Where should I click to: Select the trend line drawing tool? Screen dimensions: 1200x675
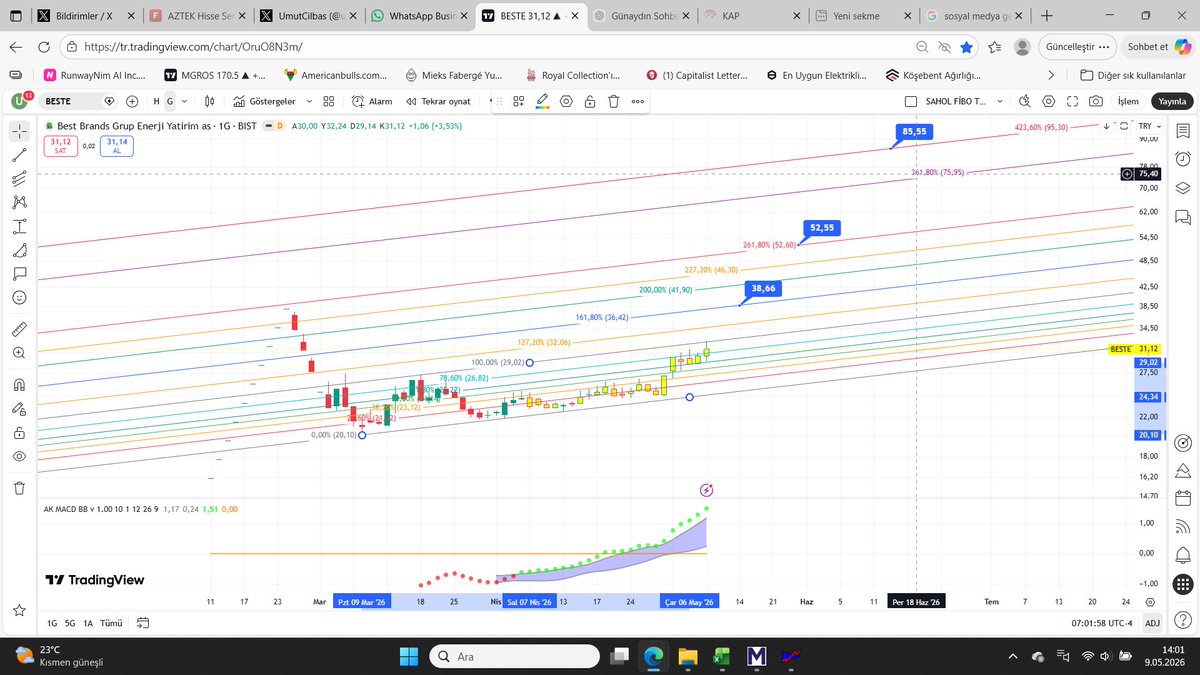(x=19, y=155)
